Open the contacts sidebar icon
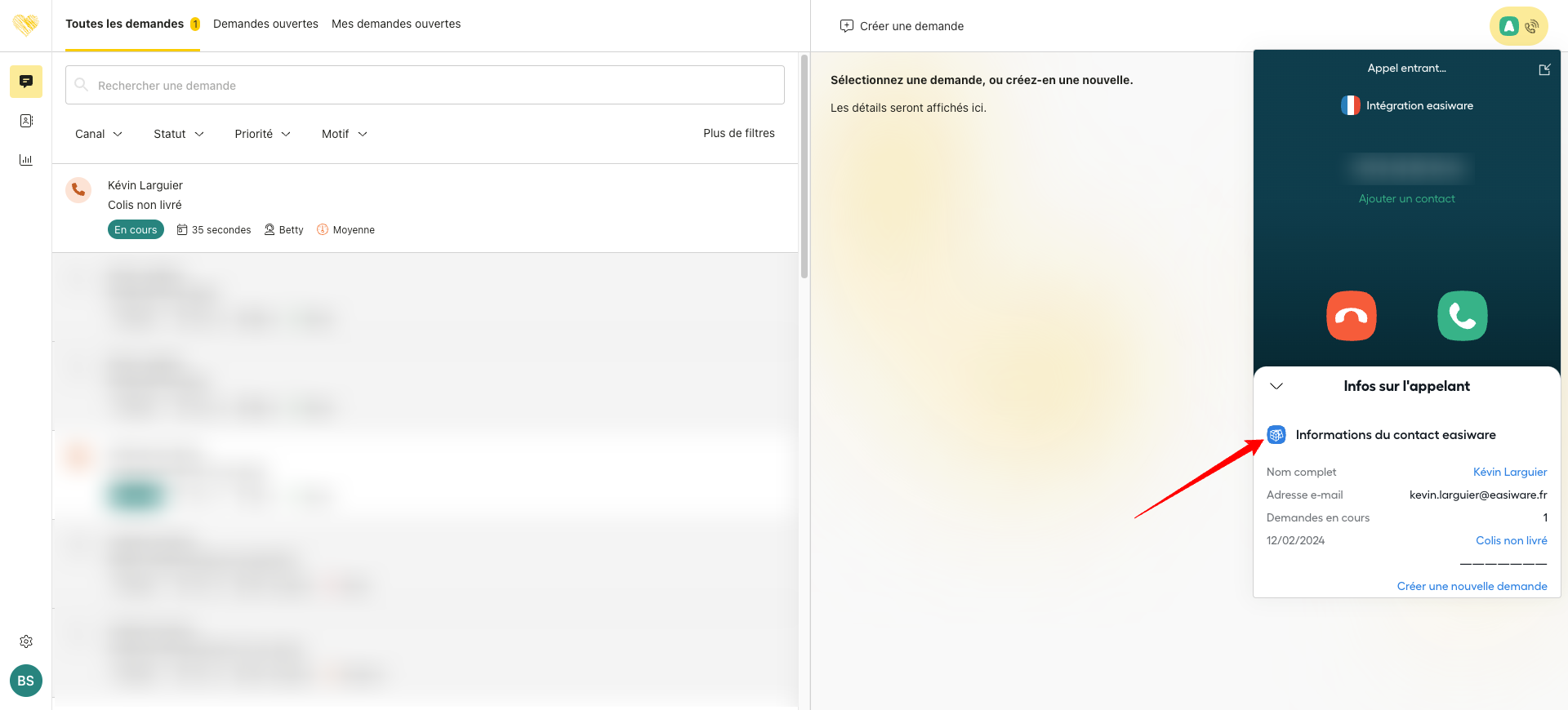Image resolution: width=1568 pixels, height=710 pixels. pos(26,121)
